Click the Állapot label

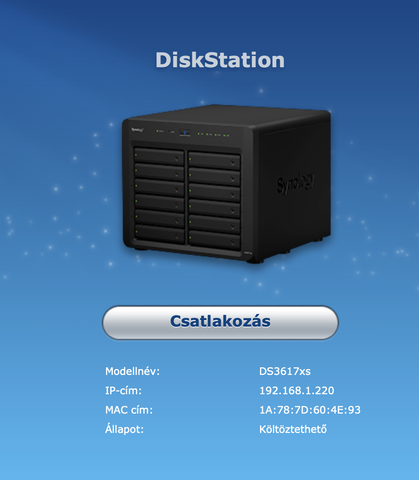[124, 429]
